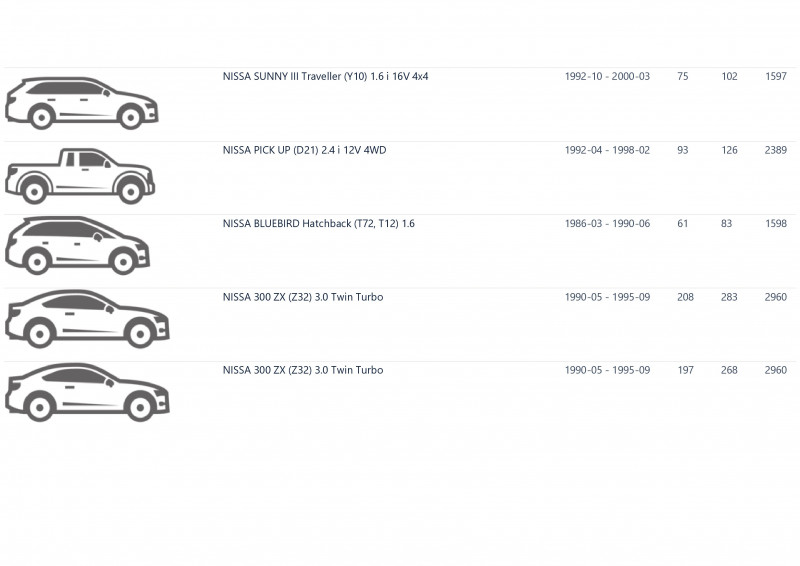Click the 268 hp 300 ZX coupe icon
The image size is (800, 566).
(x=87, y=392)
